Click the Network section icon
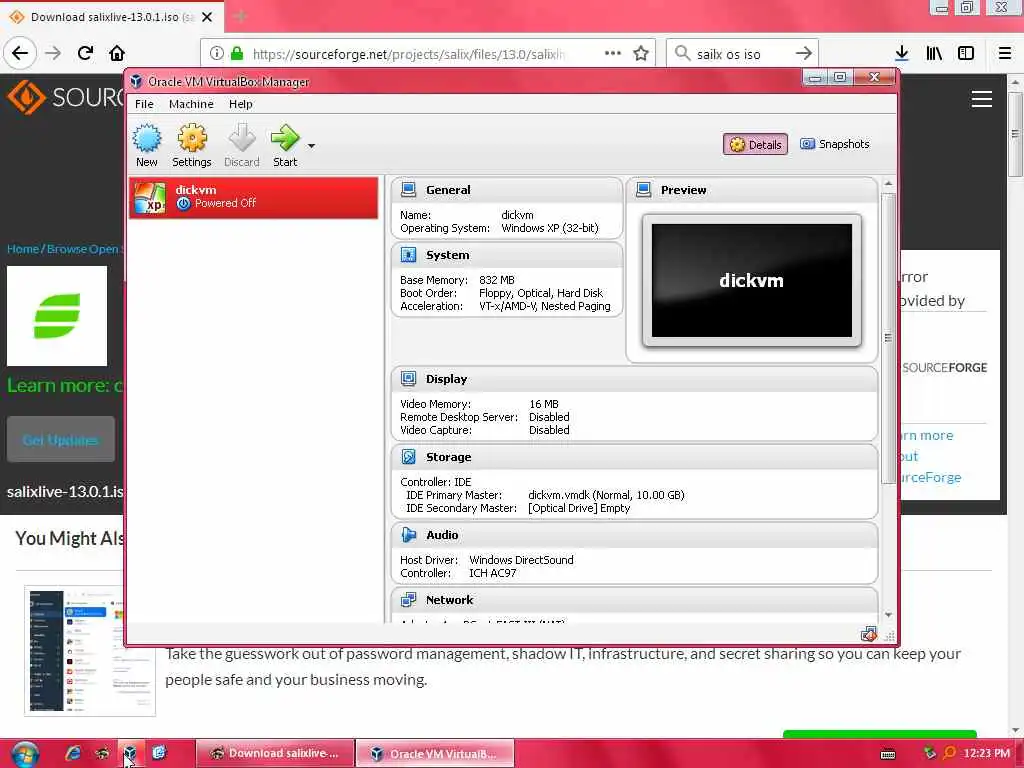Image resolution: width=1024 pixels, height=768 pixels. point(409,600)
